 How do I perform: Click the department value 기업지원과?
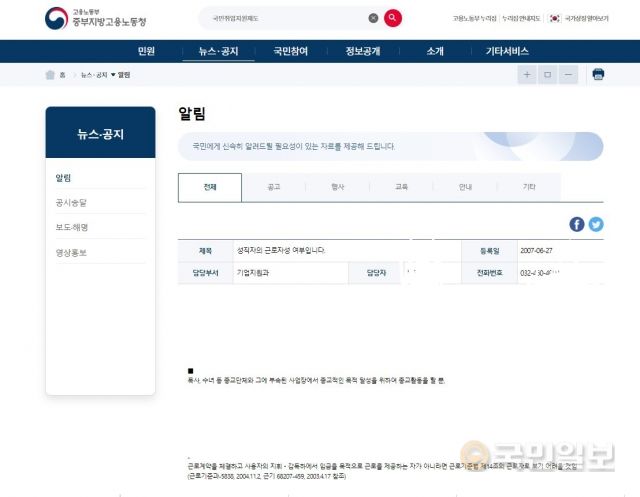click(x=253, y=273)
